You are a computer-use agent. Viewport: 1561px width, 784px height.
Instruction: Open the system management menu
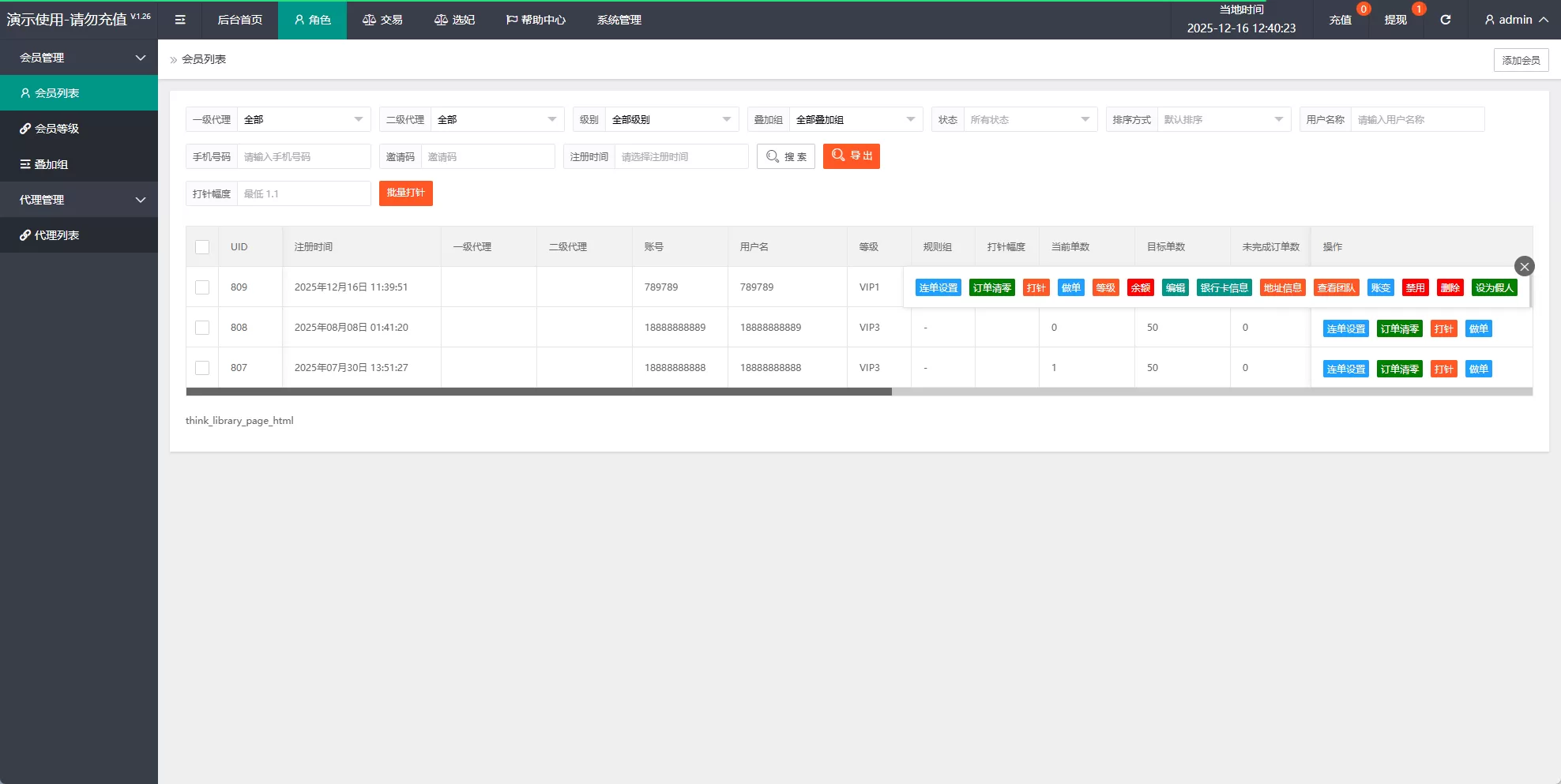coord(619,20)
